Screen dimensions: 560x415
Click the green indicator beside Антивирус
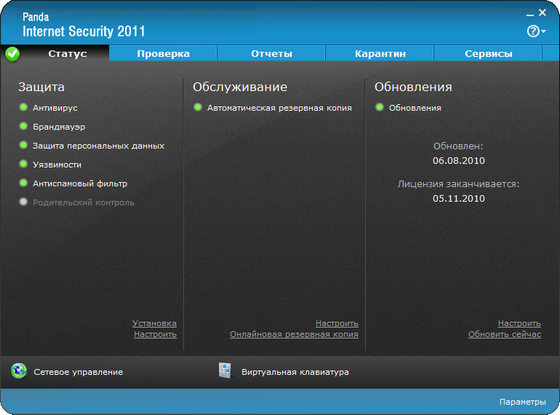click(x=23, y=107)
